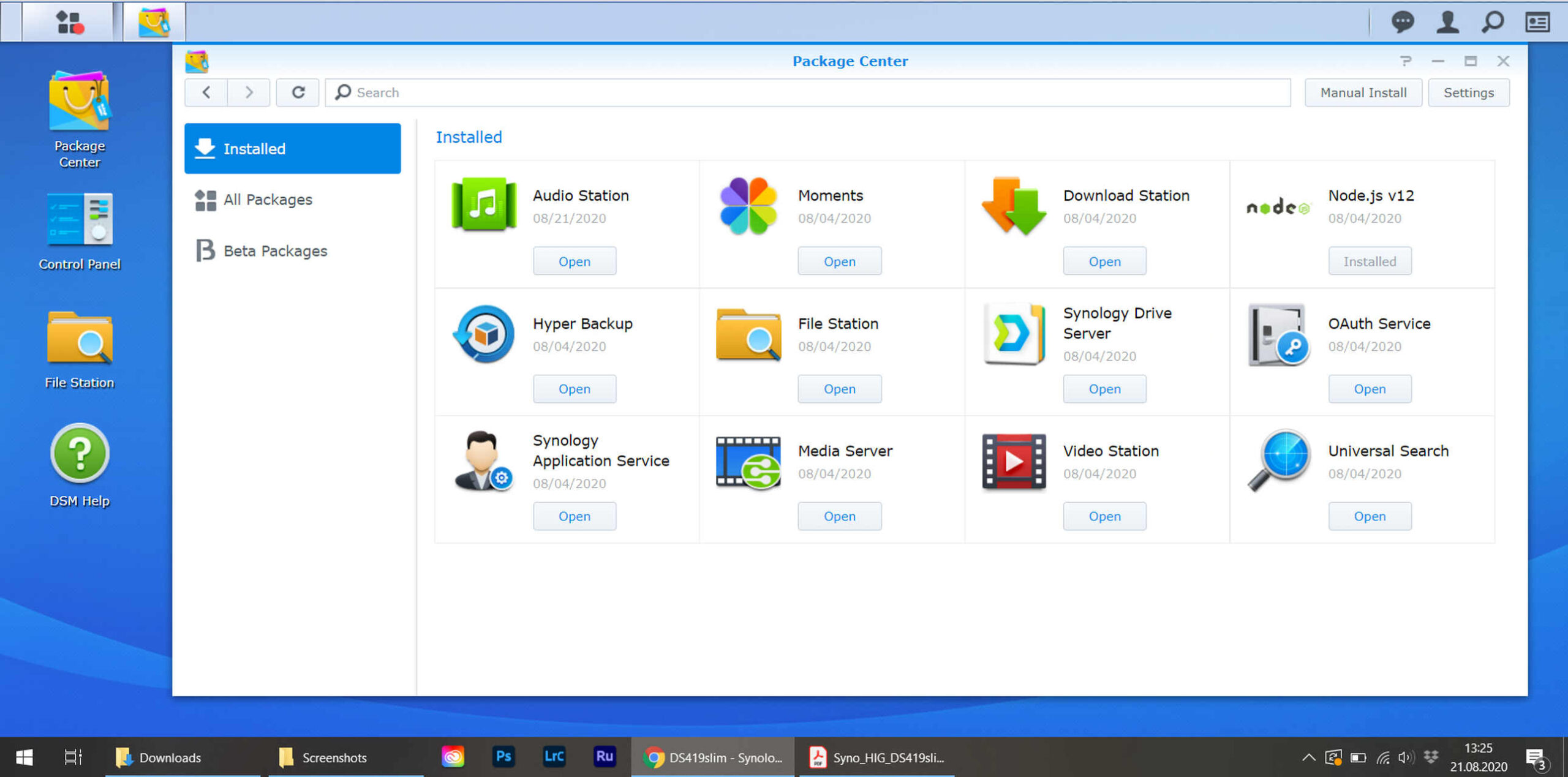Click the Node.js v12 package icon
The image size is (1568, 777).
(x=1278, y=208)
